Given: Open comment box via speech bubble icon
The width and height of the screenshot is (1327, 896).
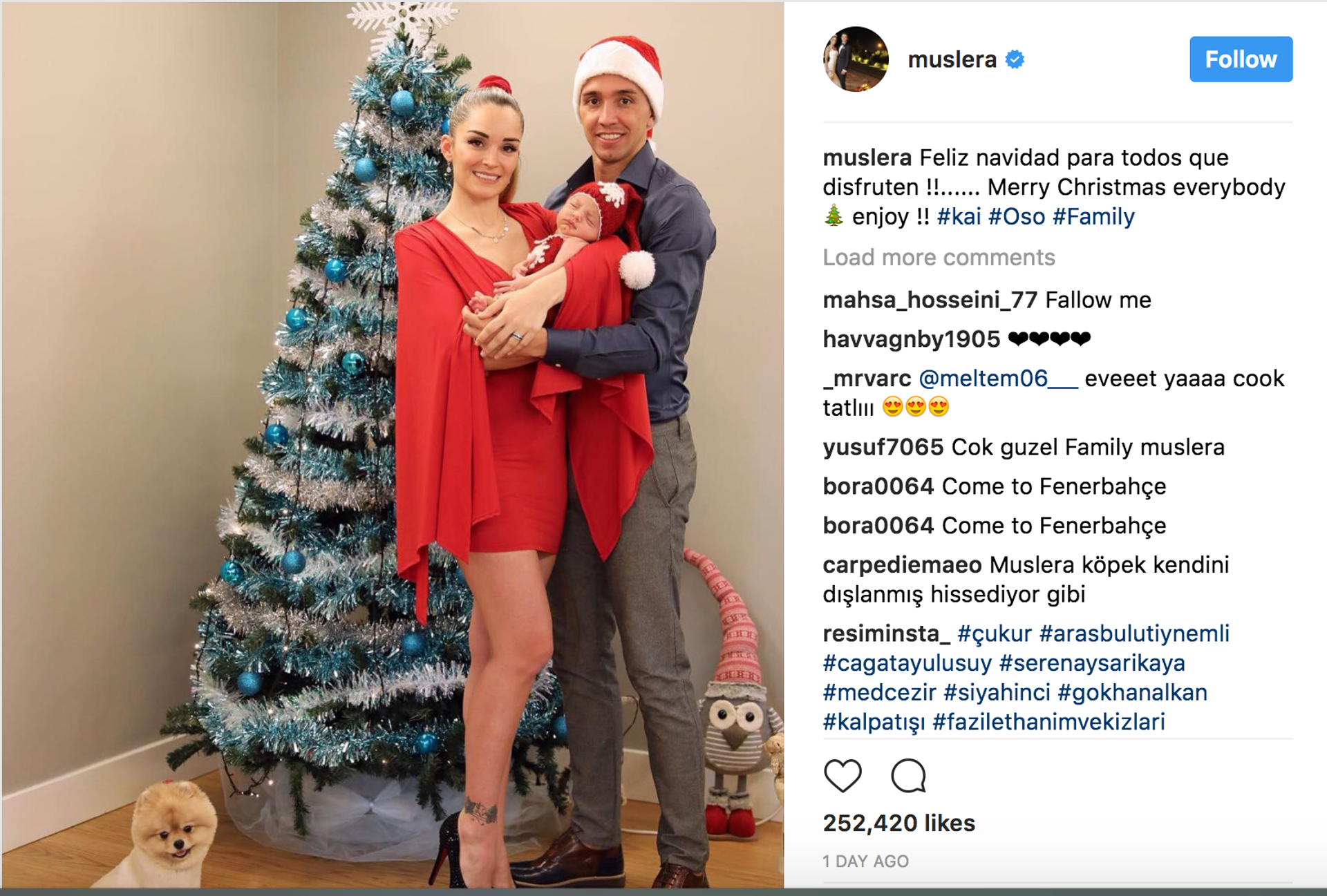Looking at the screenshot, I should coord(908,775).
